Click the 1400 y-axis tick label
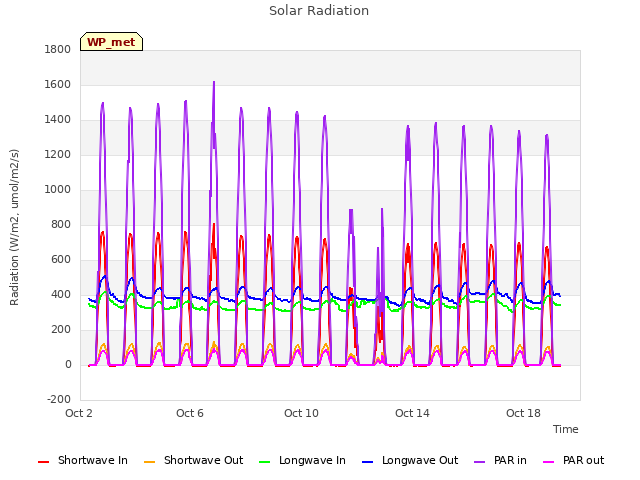Image resolution: width=640 pixels, height=480 pixels. pyautogui.click(x=58, y=120)
